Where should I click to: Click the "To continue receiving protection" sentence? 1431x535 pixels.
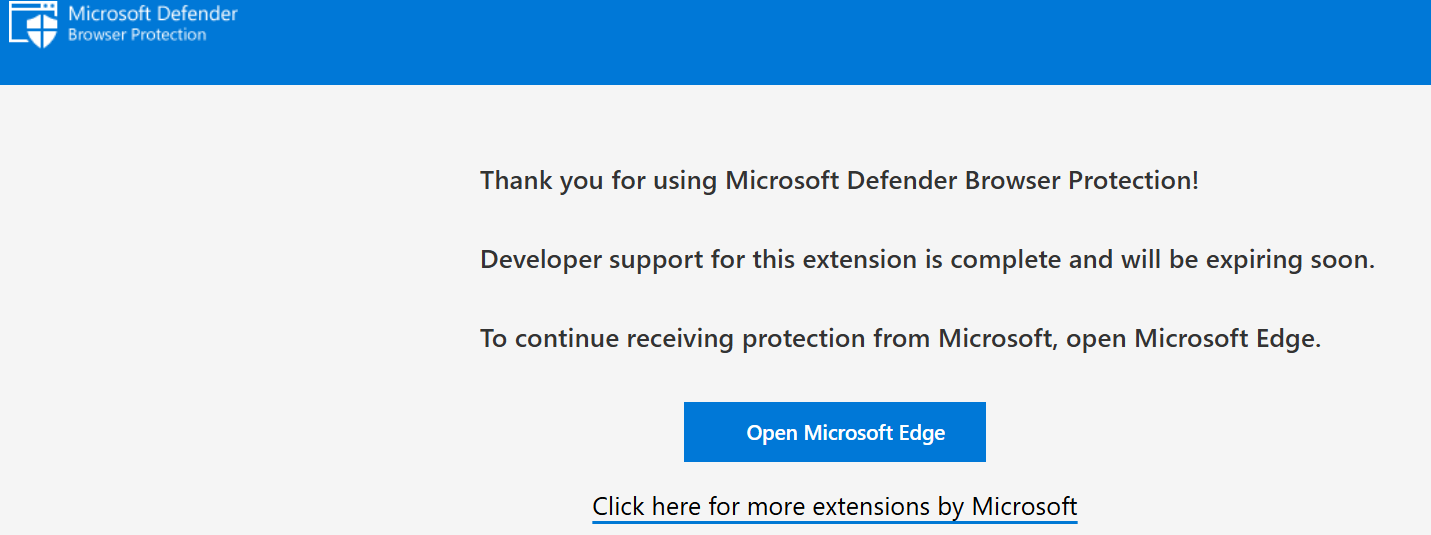900,339
